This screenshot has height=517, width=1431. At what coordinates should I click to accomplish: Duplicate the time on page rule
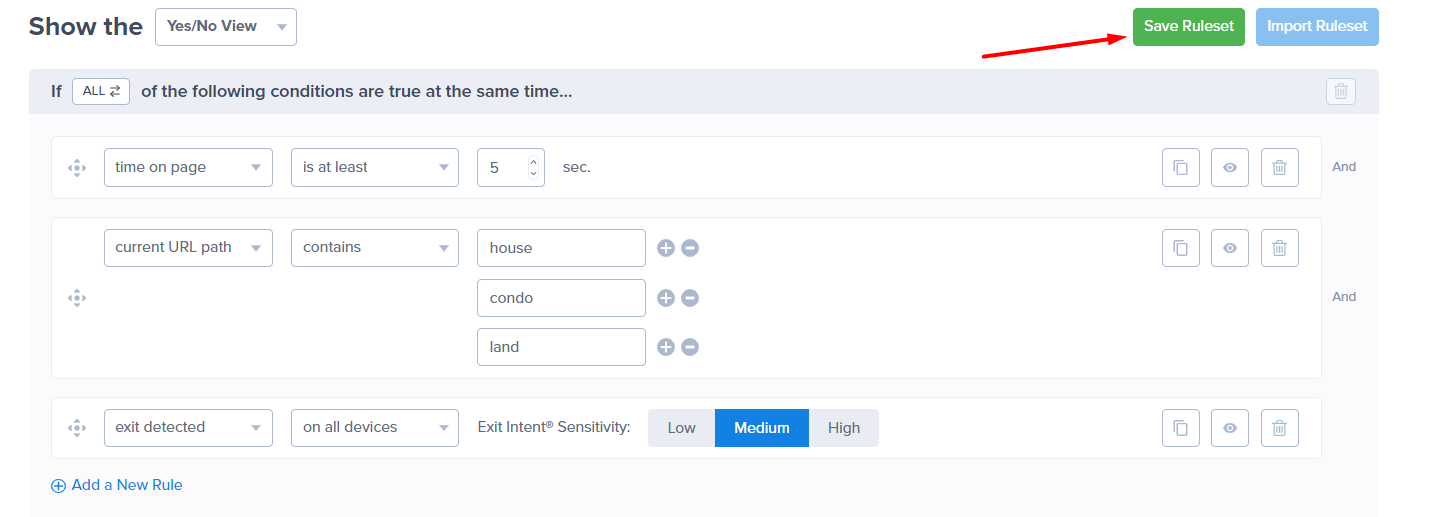[1180, 168]
